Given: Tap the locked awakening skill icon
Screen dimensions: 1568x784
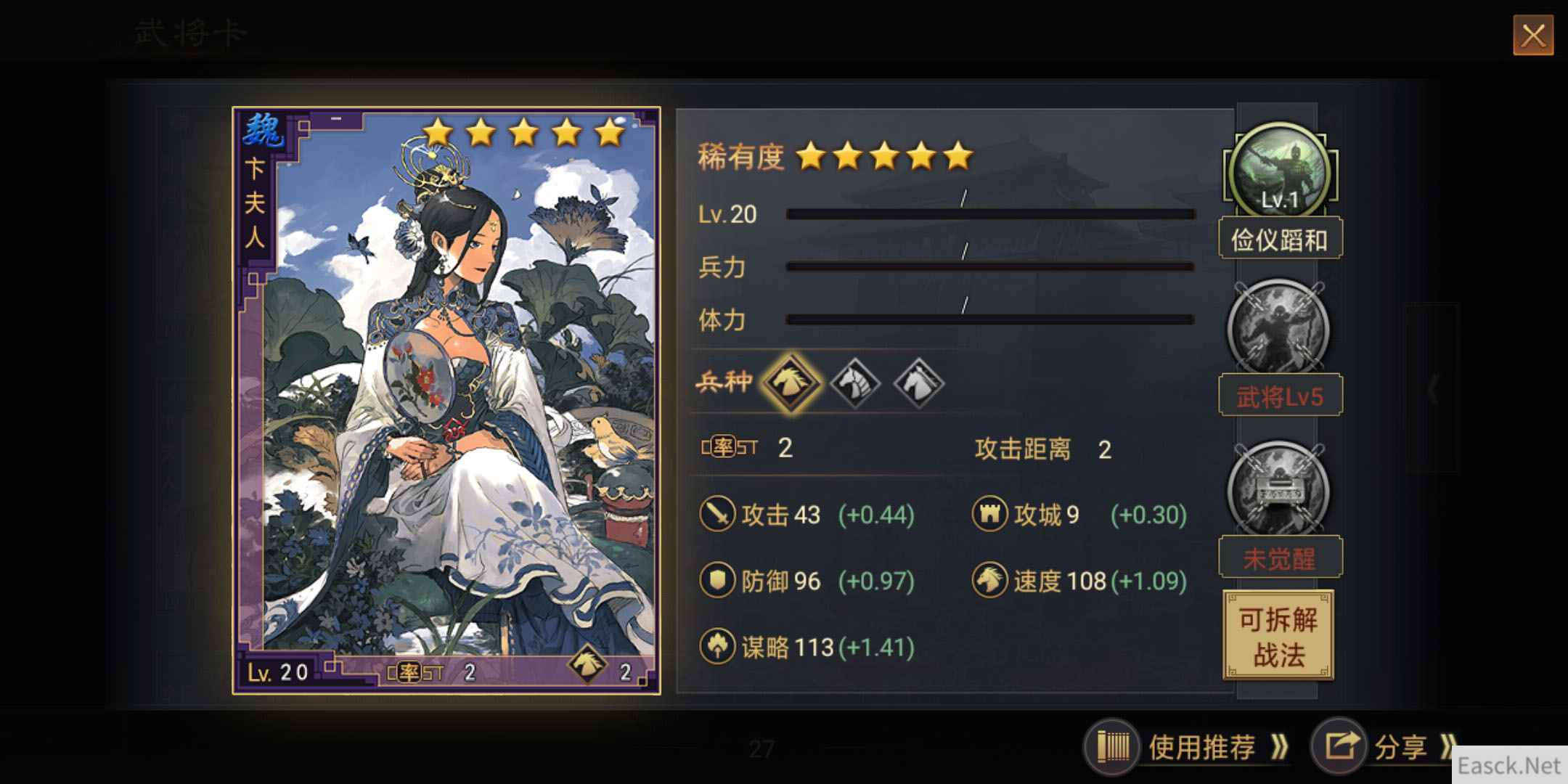Looking at the screenshot, I should 1279,489.
